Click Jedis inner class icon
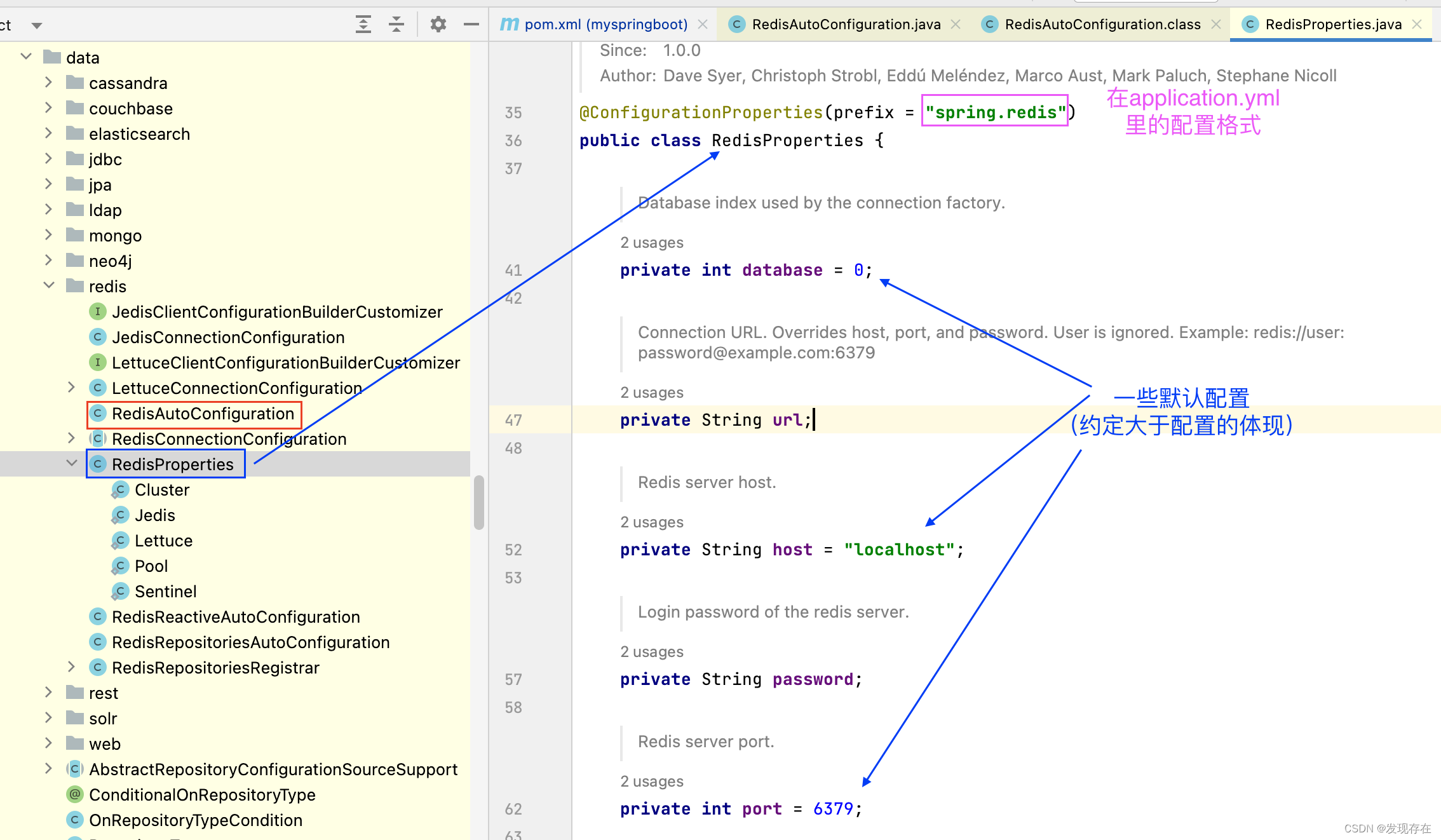Viewport: 1441px width, 840px height. 120,515
